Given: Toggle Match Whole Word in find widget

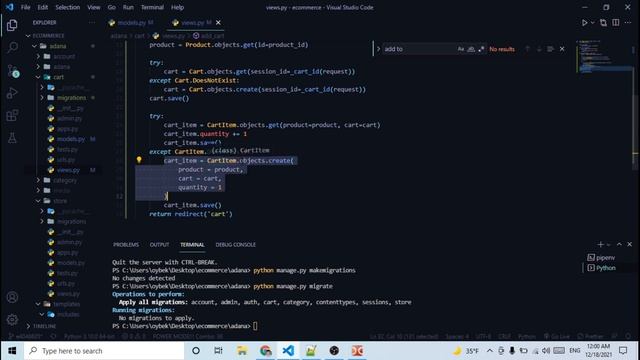Looking at the screenshot, I should (471, 49).
